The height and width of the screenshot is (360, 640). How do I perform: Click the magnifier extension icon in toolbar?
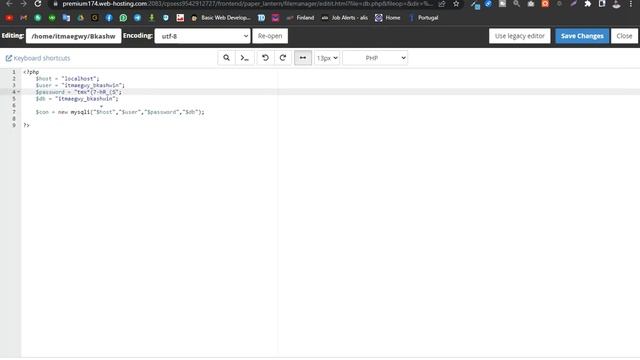point(516,4)
